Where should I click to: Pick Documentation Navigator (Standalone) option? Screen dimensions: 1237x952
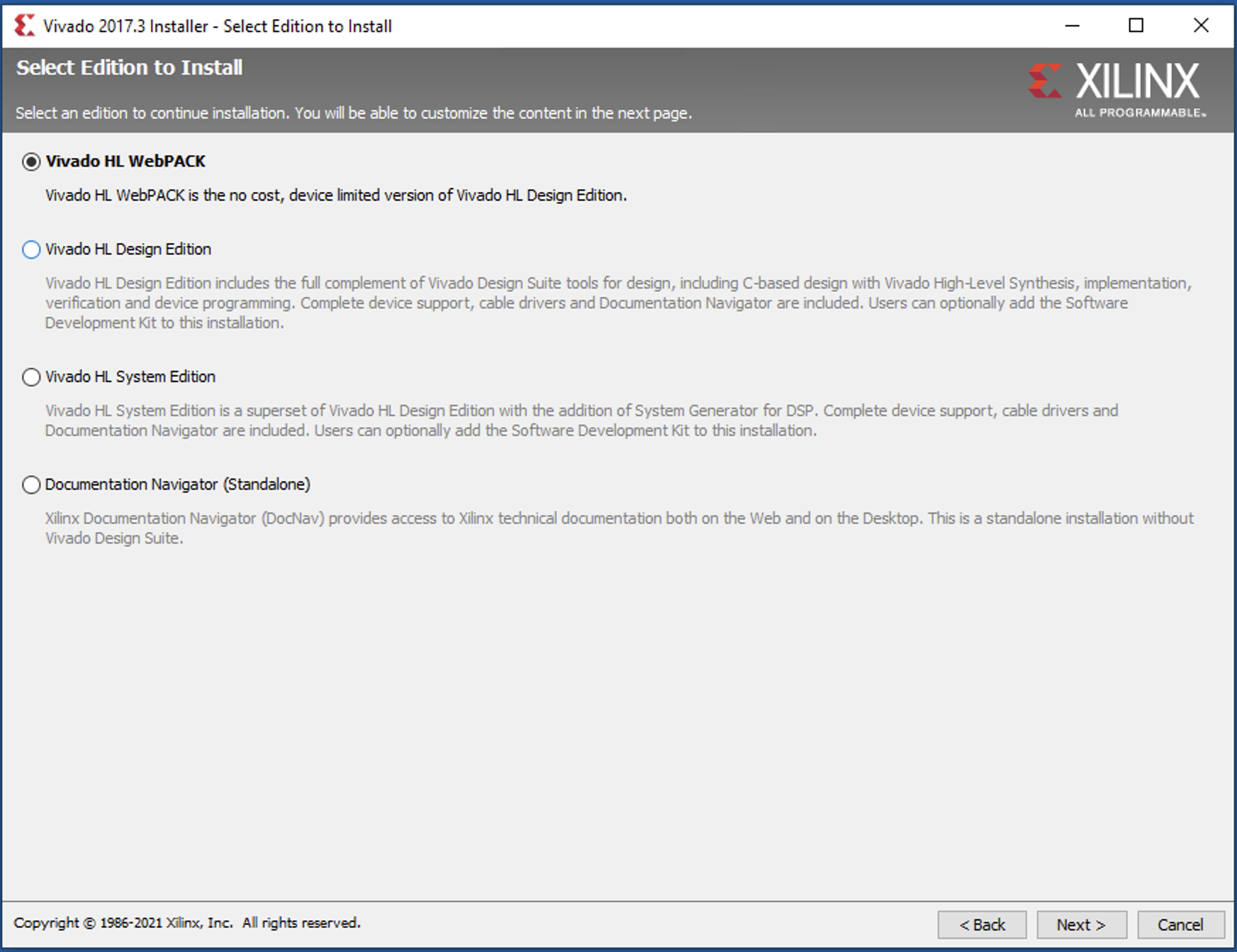coord(31,485)
